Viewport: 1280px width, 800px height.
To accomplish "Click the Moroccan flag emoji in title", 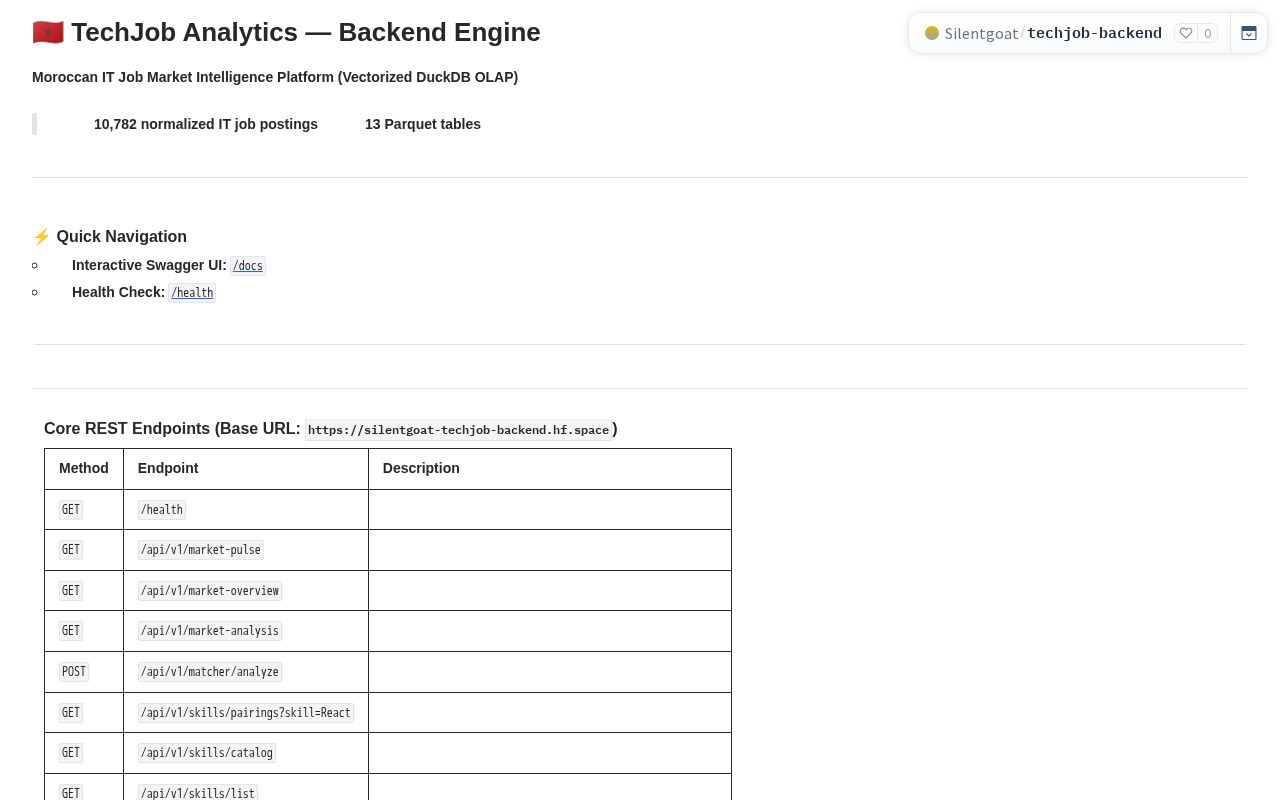I will click(x=48, y=32).
